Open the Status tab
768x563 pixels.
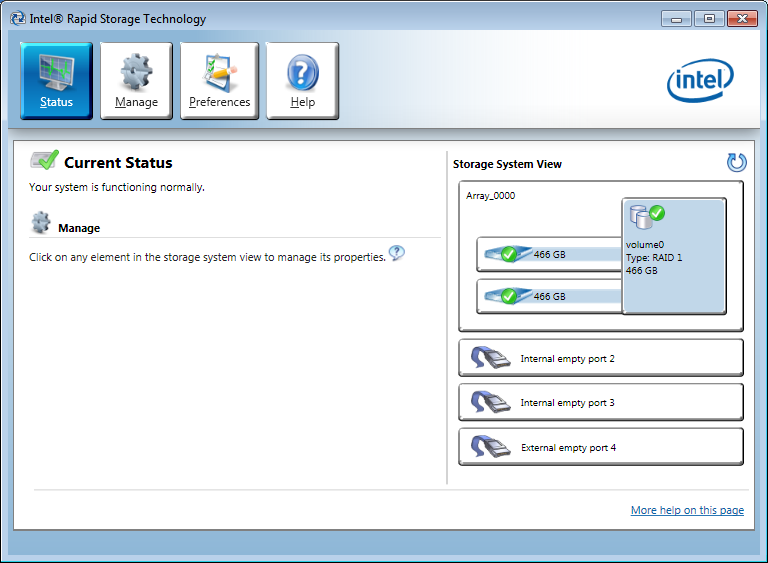56,81
